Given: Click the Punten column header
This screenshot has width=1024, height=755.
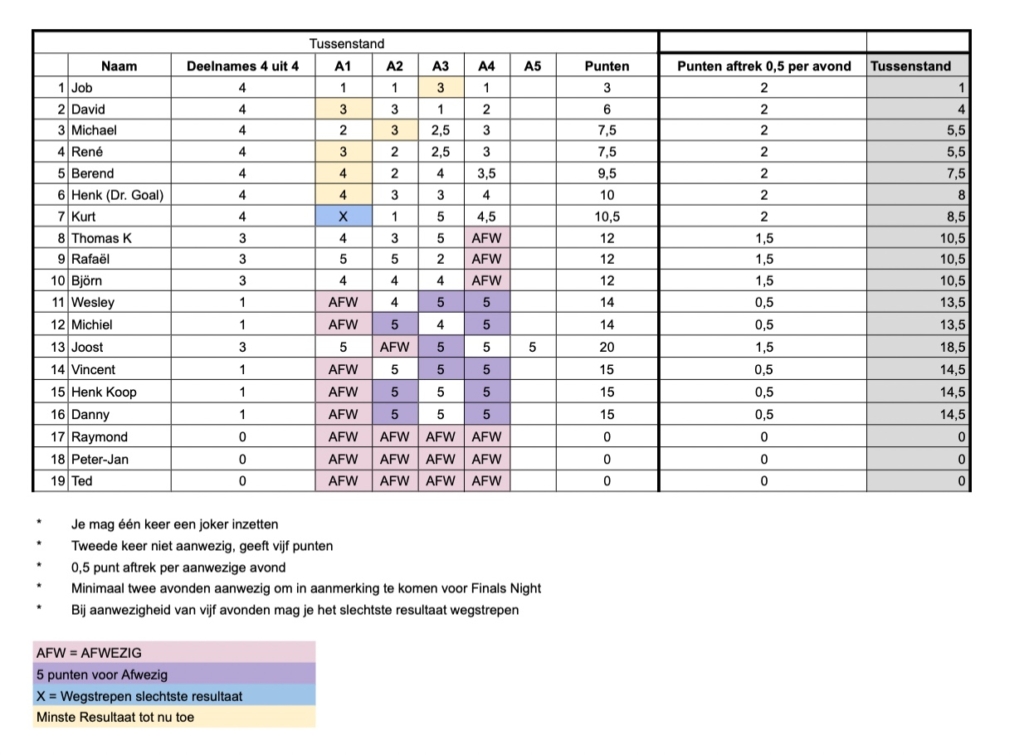Looking at the screenshot, I should pos(607,66).
